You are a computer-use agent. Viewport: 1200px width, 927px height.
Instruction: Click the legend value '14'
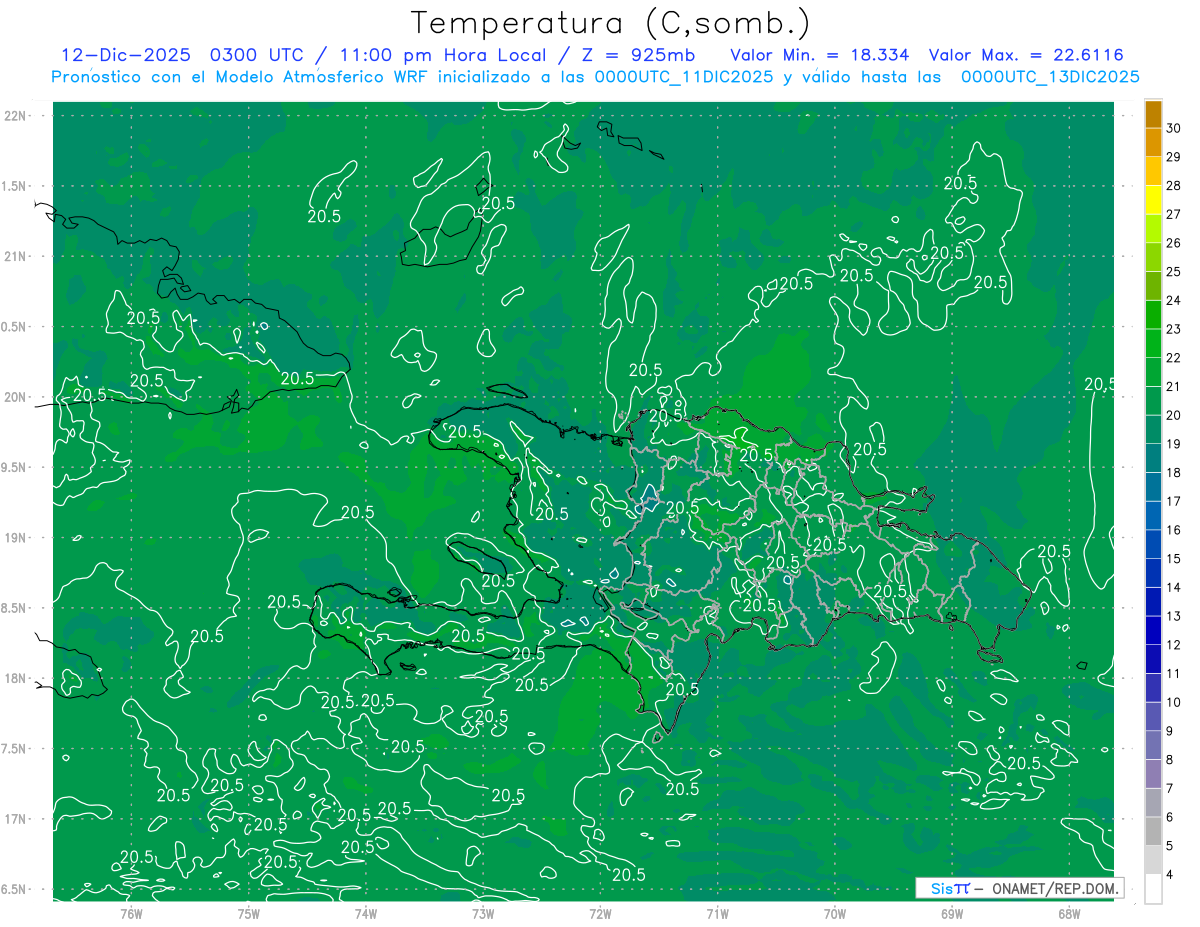[x=1174, y=587]
